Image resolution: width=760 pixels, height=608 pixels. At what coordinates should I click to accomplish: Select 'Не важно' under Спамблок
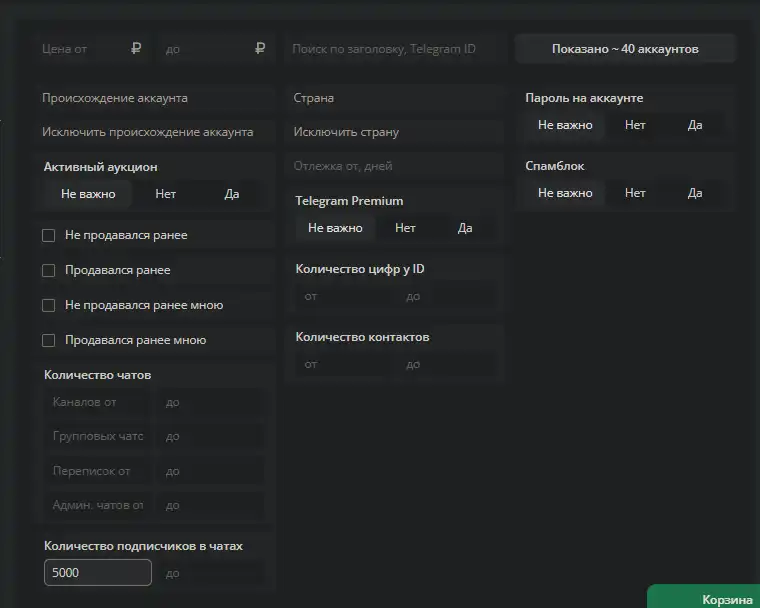point(565,193)
